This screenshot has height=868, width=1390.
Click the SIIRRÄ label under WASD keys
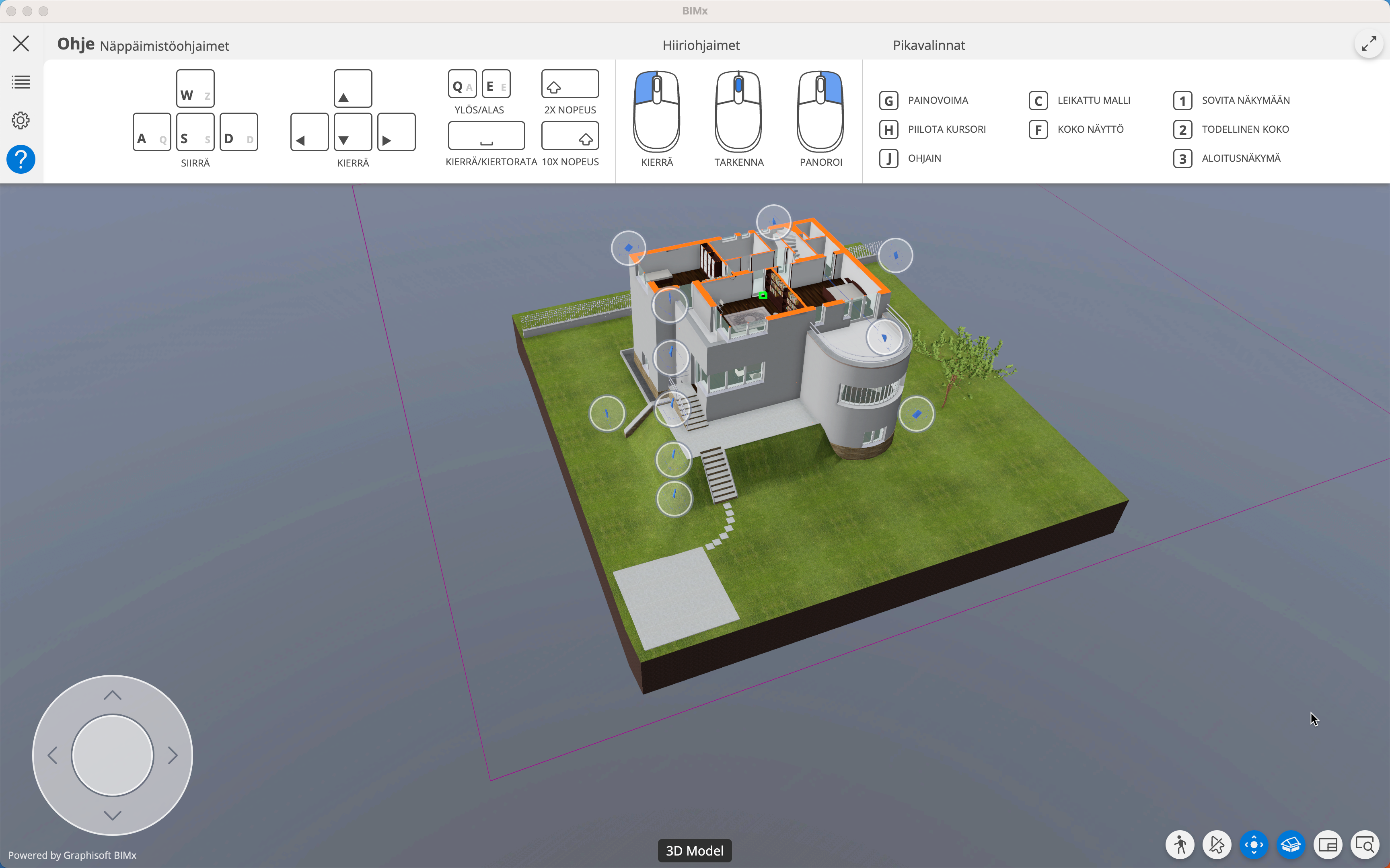[x=195, y=163]
